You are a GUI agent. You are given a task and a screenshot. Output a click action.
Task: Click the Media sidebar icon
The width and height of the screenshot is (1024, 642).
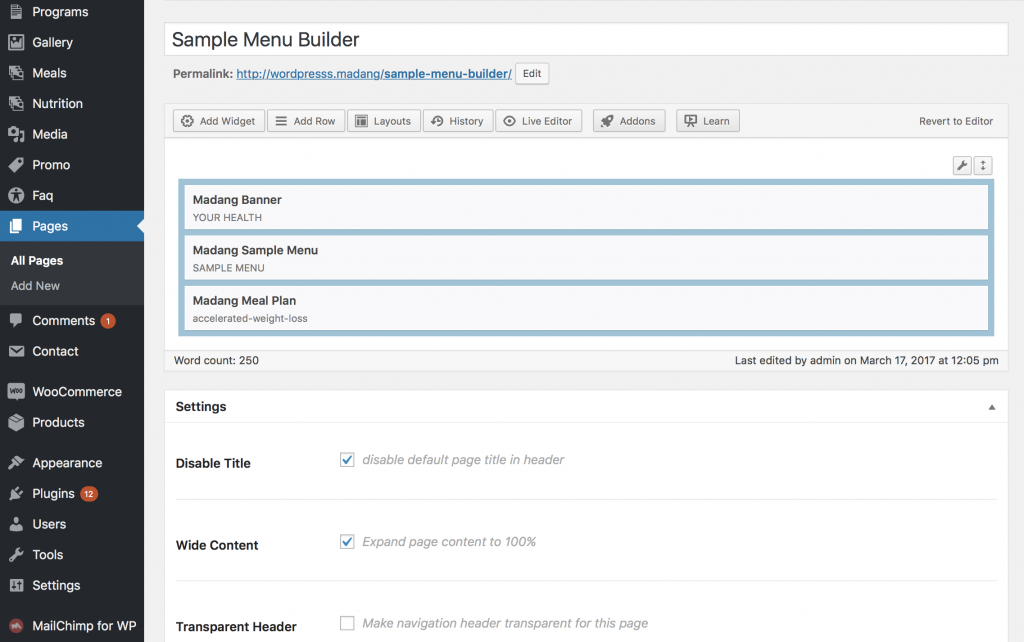(x=16, y=134)
